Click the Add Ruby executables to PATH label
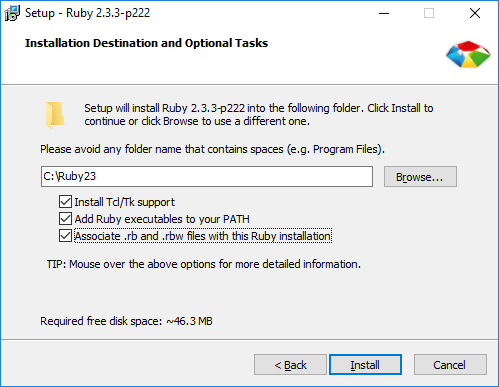 [x=162, y=219]
